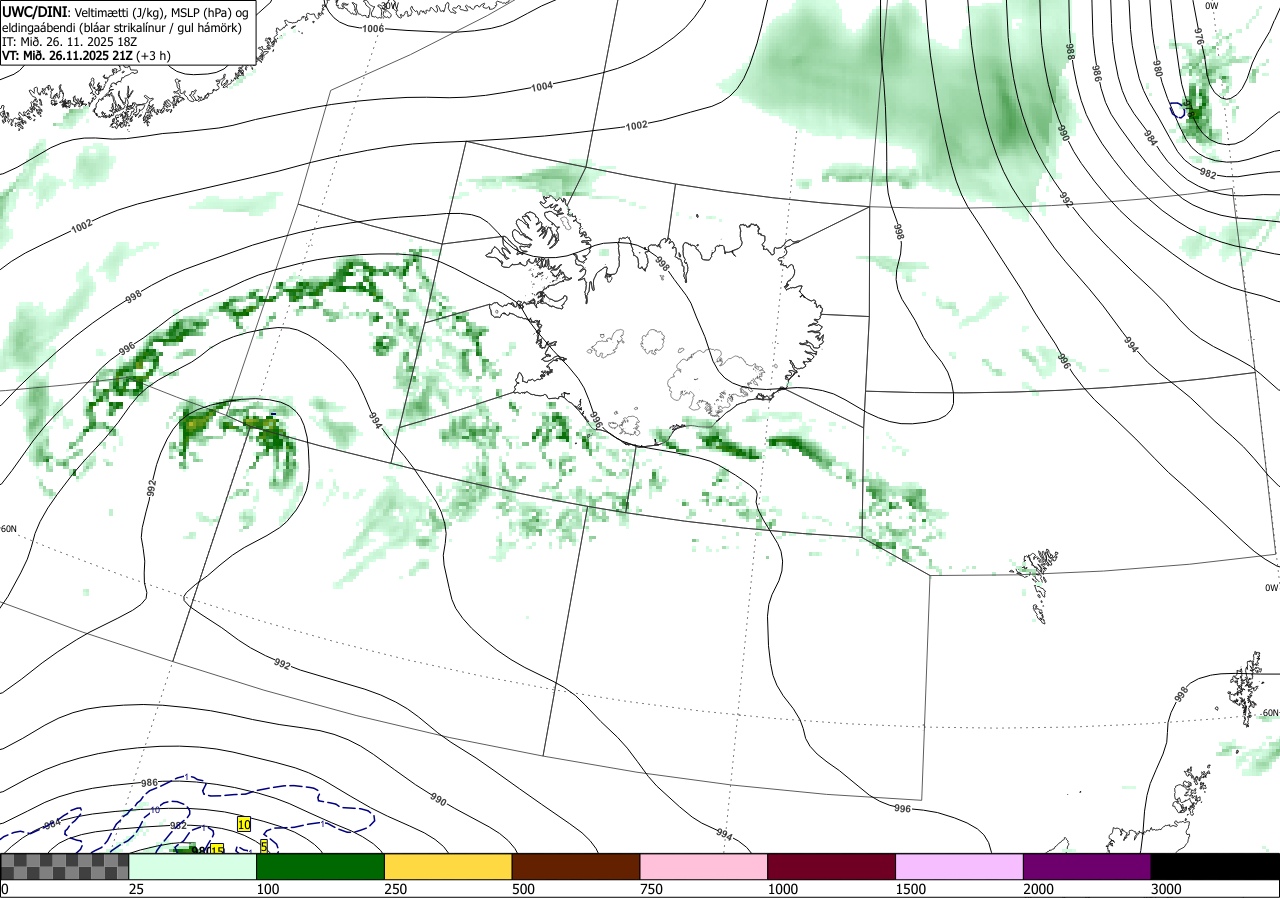Click the black legend swatch above 3000
The height and width of the screenshot is (898, 1280).
pos(1215,866)
